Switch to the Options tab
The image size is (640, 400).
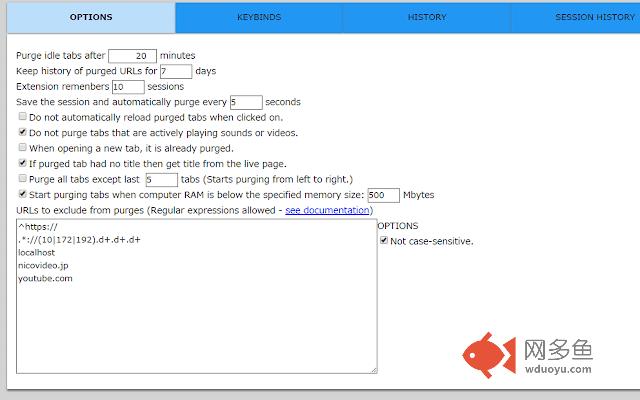pos(91,17)
